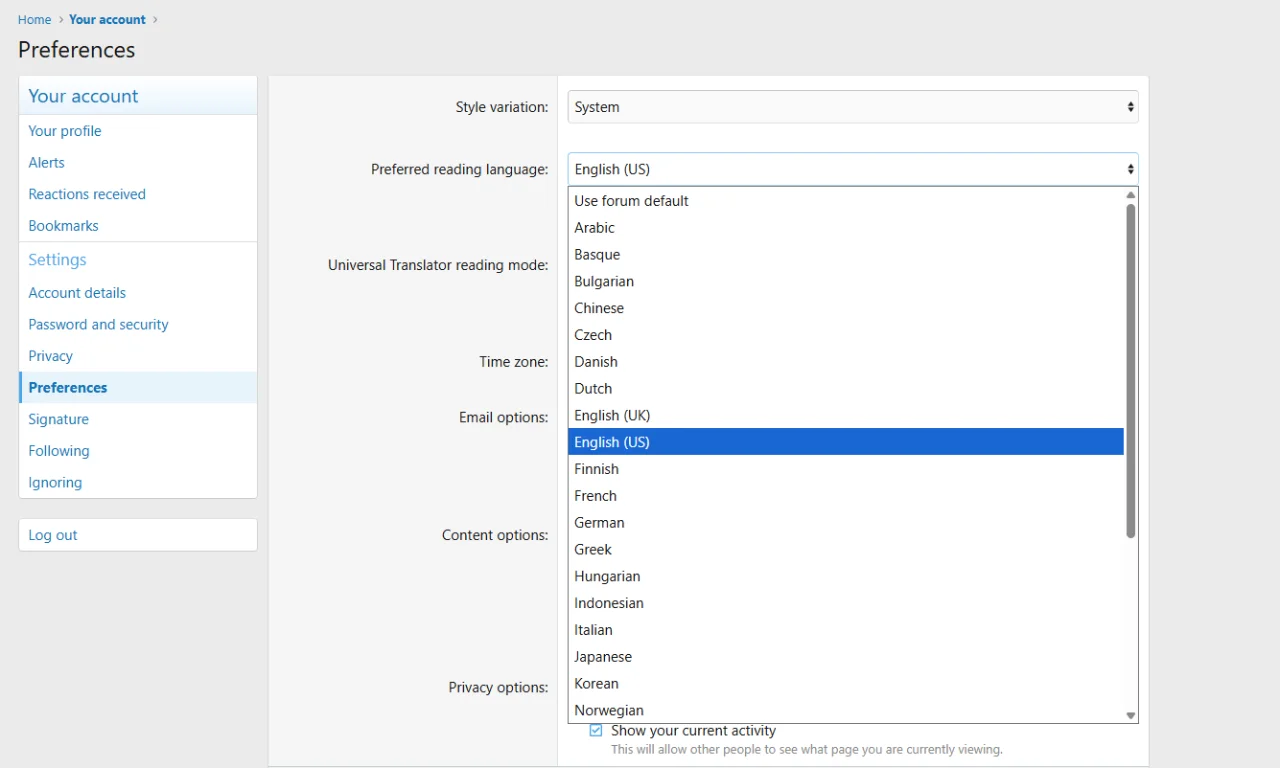1280x768 pixels.
Task: Pick Chinese as reading language
Action: 846,308
